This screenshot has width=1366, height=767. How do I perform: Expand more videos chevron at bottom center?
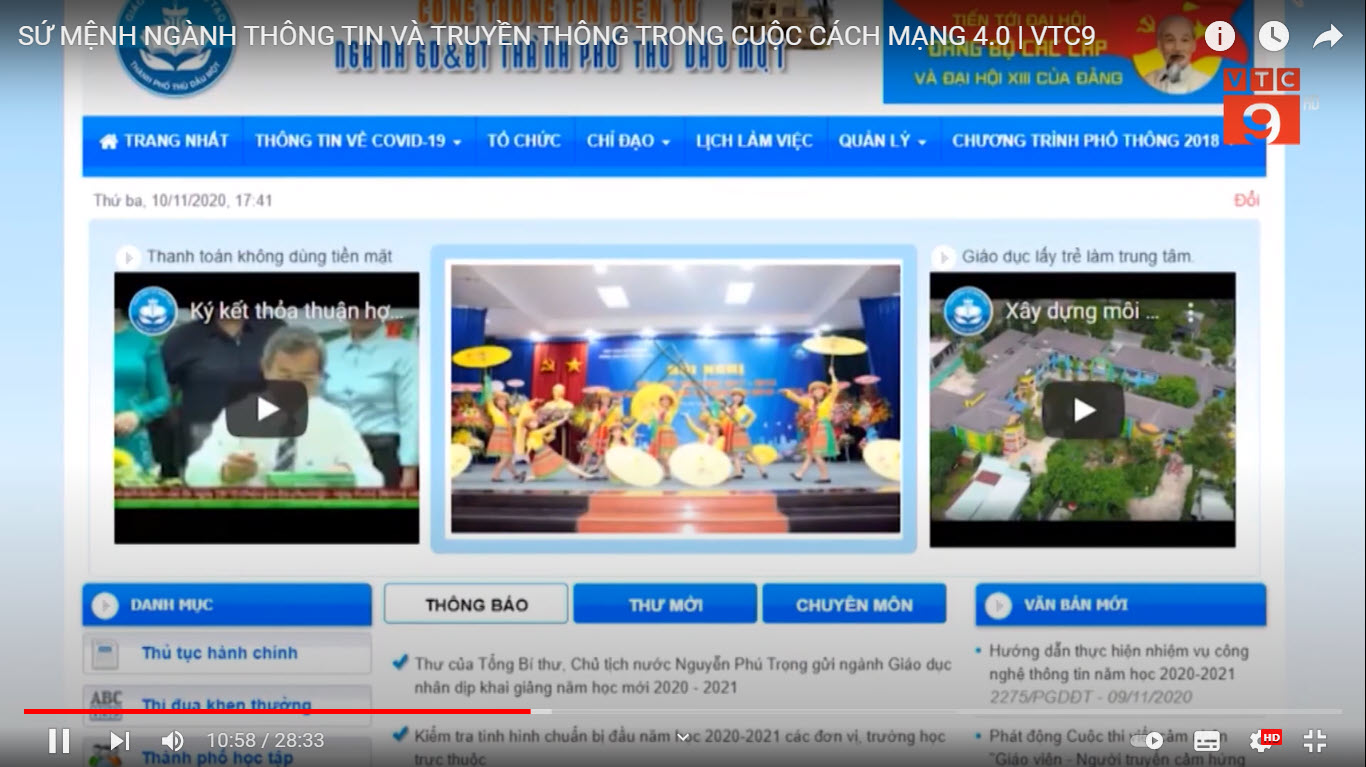[x=683, y=738]
